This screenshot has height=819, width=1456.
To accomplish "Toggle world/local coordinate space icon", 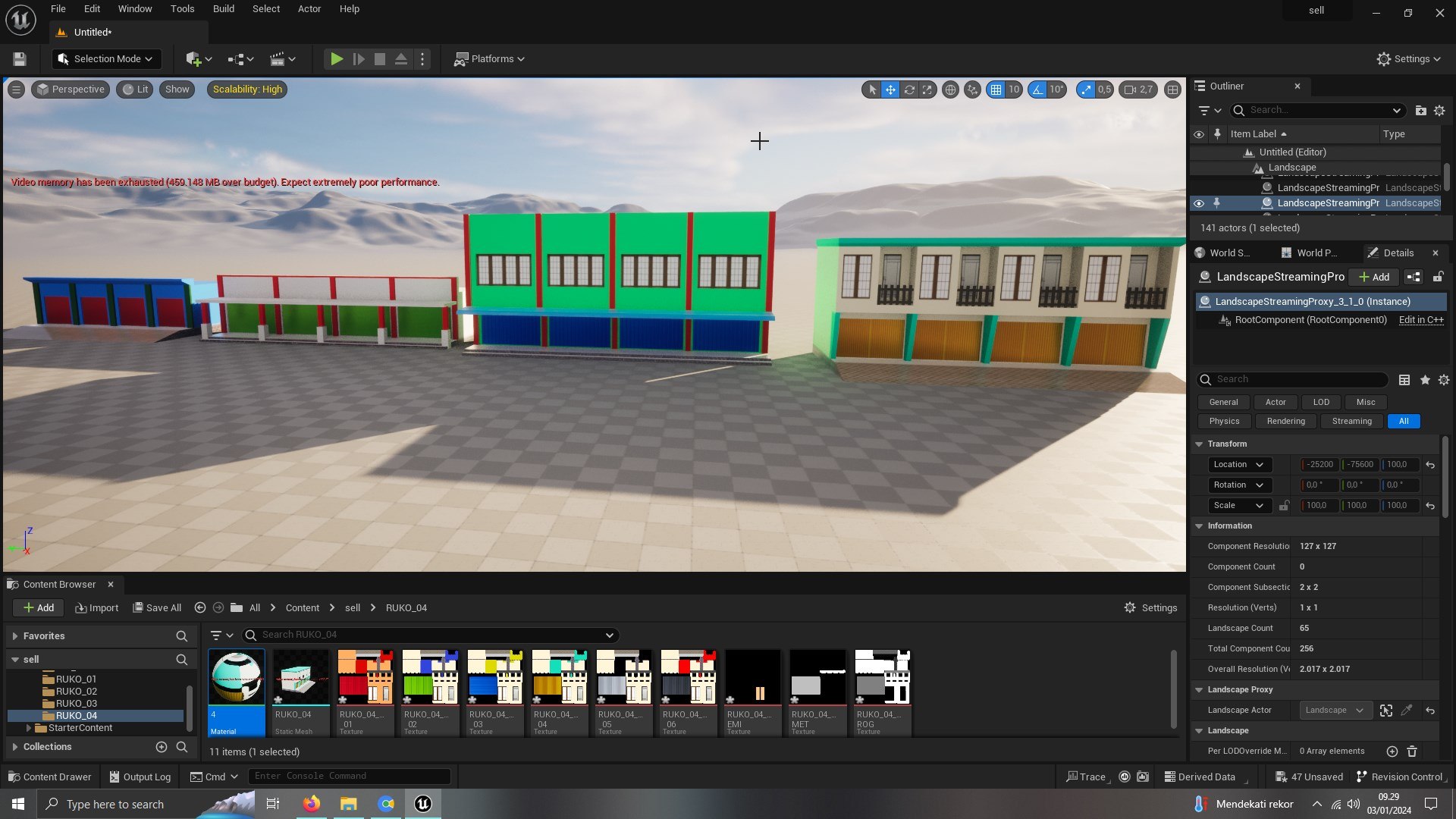I will tap(950, 89).
